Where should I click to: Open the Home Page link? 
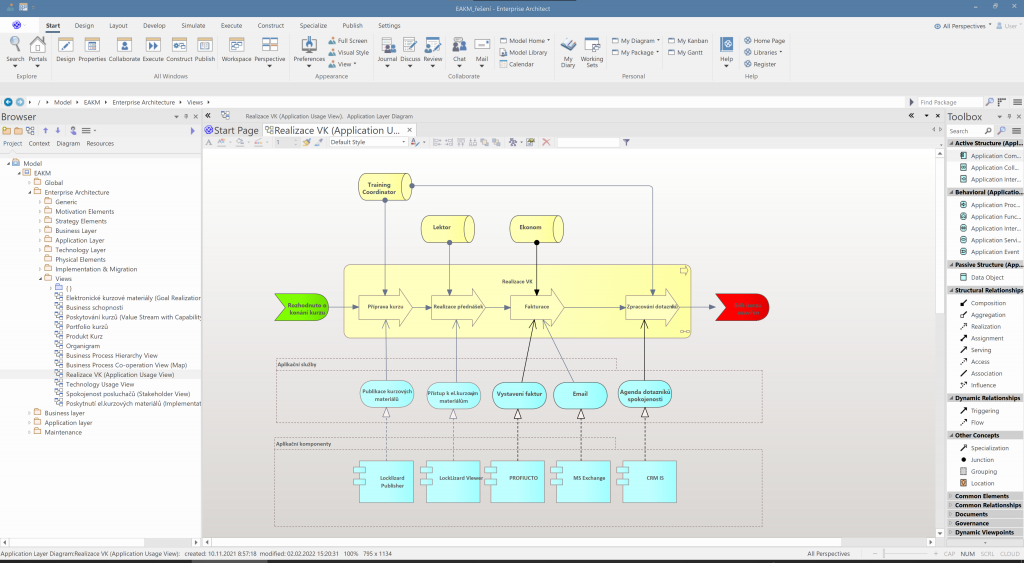pyautogui.click(x=764, y=40)
